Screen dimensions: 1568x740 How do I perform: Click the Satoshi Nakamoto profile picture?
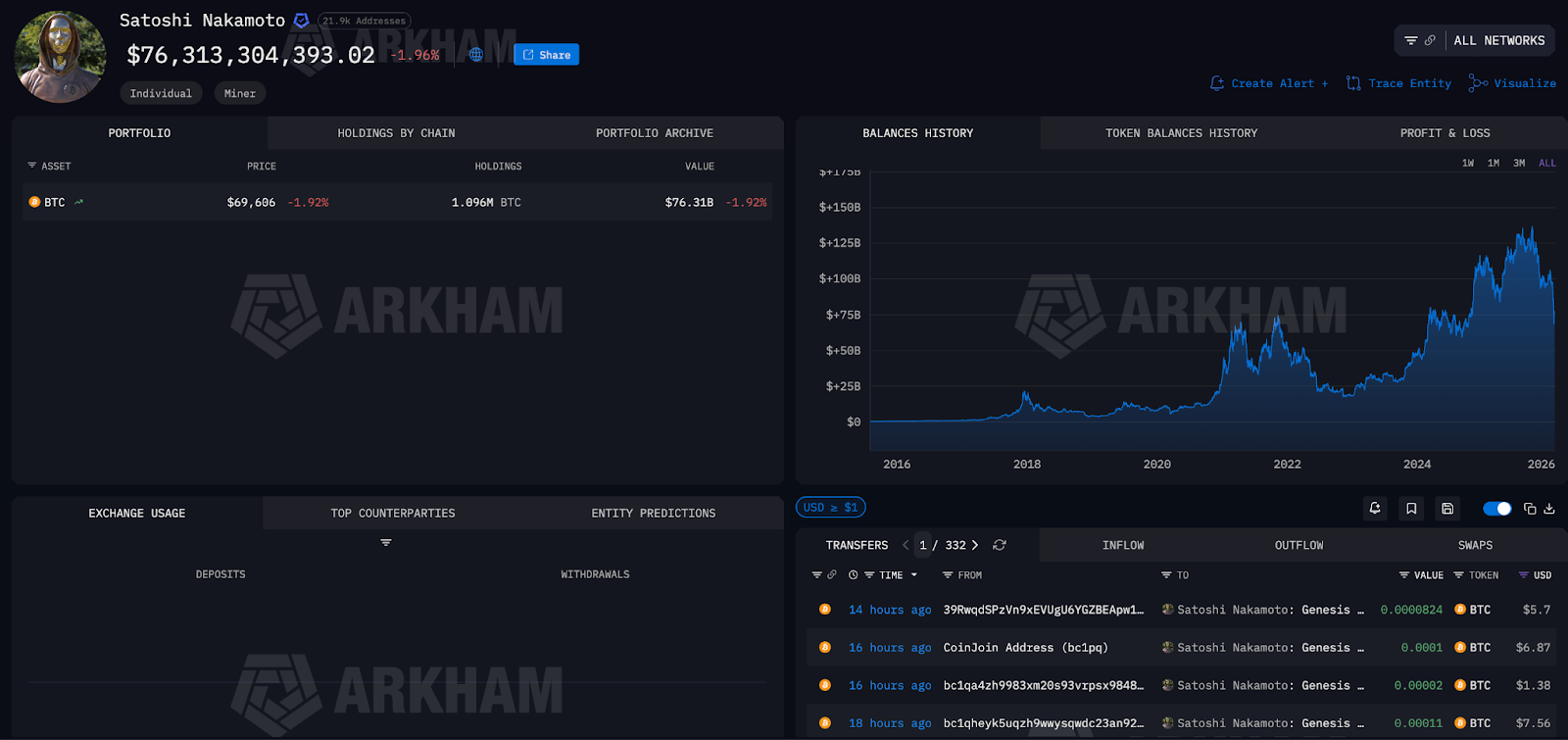tap(60, 57)
